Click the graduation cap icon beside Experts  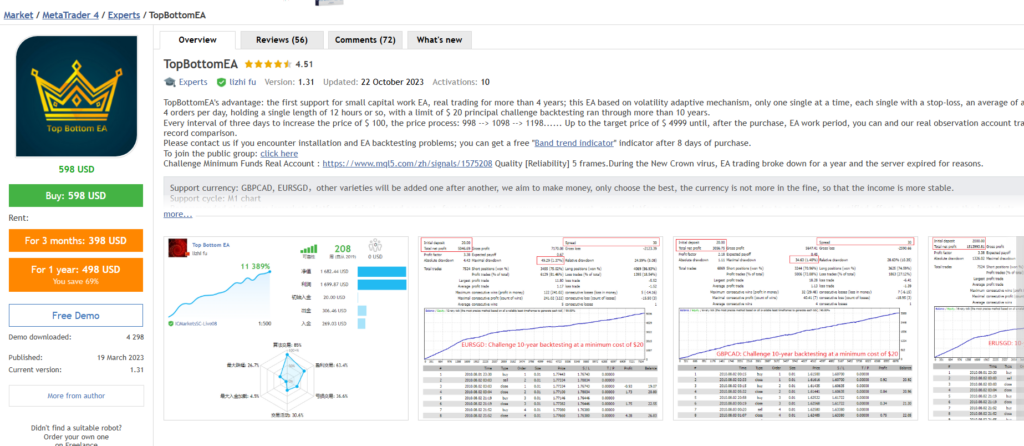(x=170, y=82)
